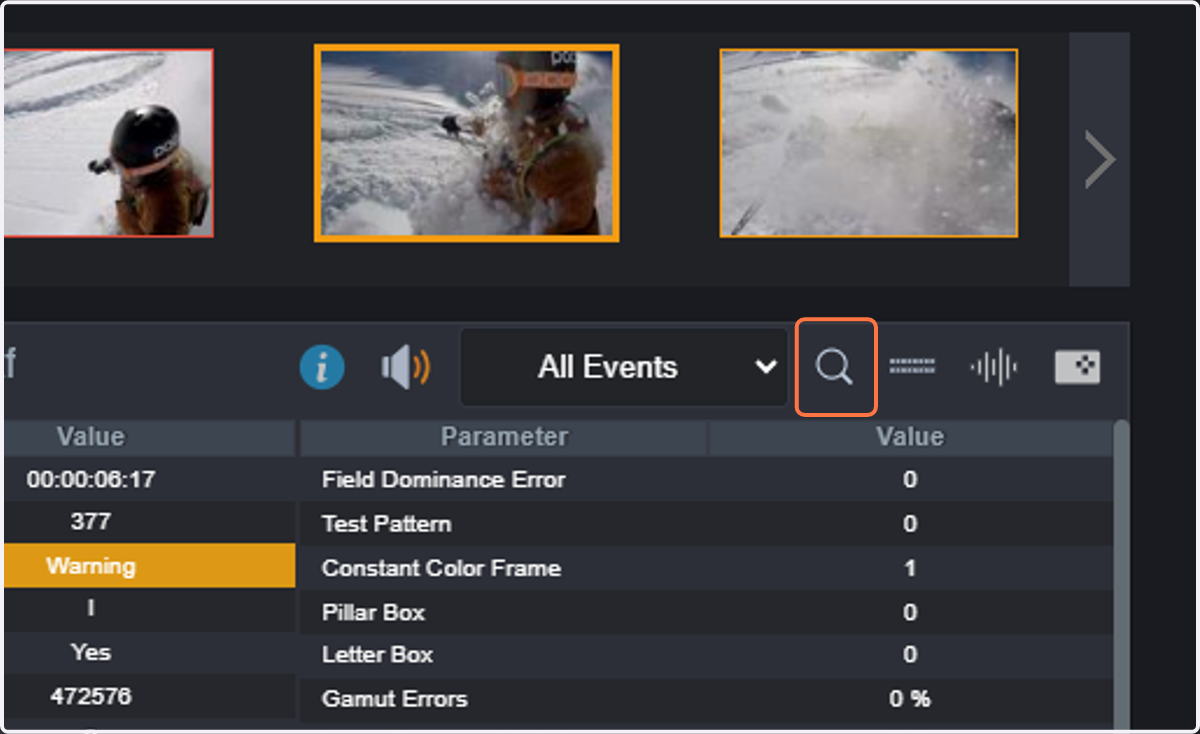Viewport: 1200px width, 734px height.
Task: Click the 00:00:06:17 timecode value
Action: [91, 480]
